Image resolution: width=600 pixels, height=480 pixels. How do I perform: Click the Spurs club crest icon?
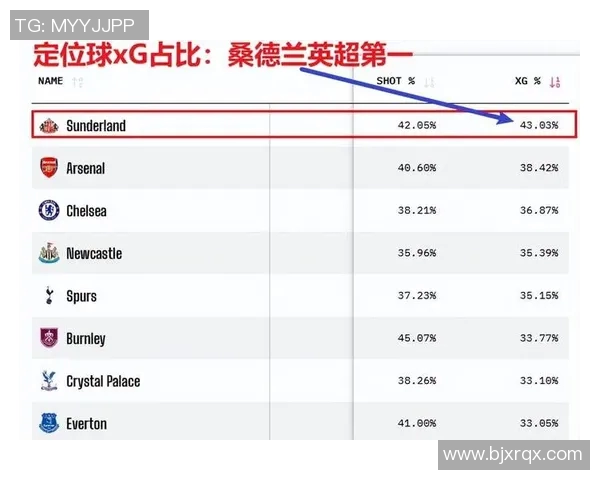click(48, 296)
